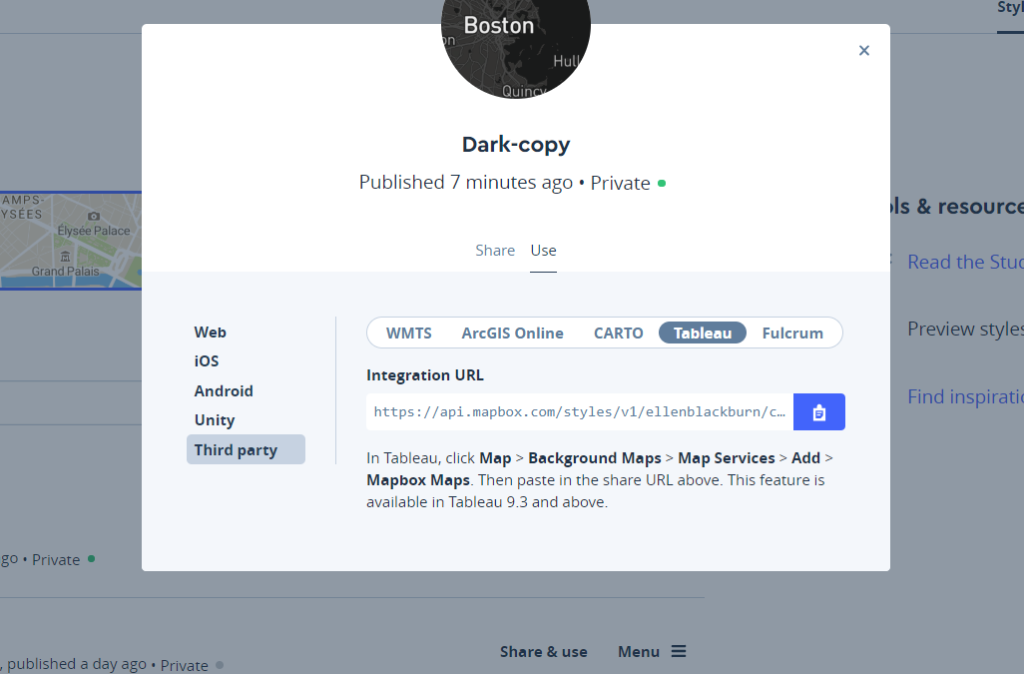The width and height of the screenshot is (1024, 674).
Task: Open the Read the Studio link
Action: click(965, 262)
